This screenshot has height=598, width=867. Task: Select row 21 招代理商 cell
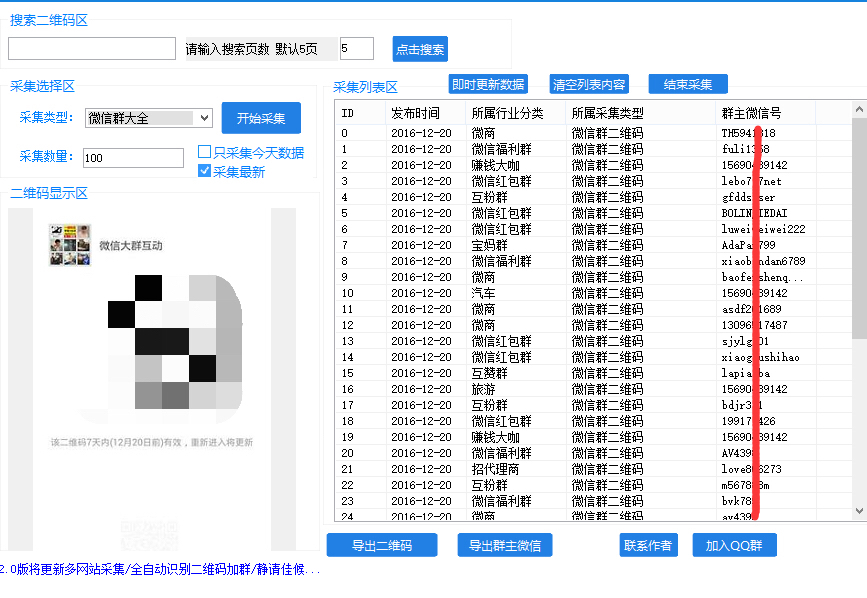pyautogui.click(x=495, y=469)
